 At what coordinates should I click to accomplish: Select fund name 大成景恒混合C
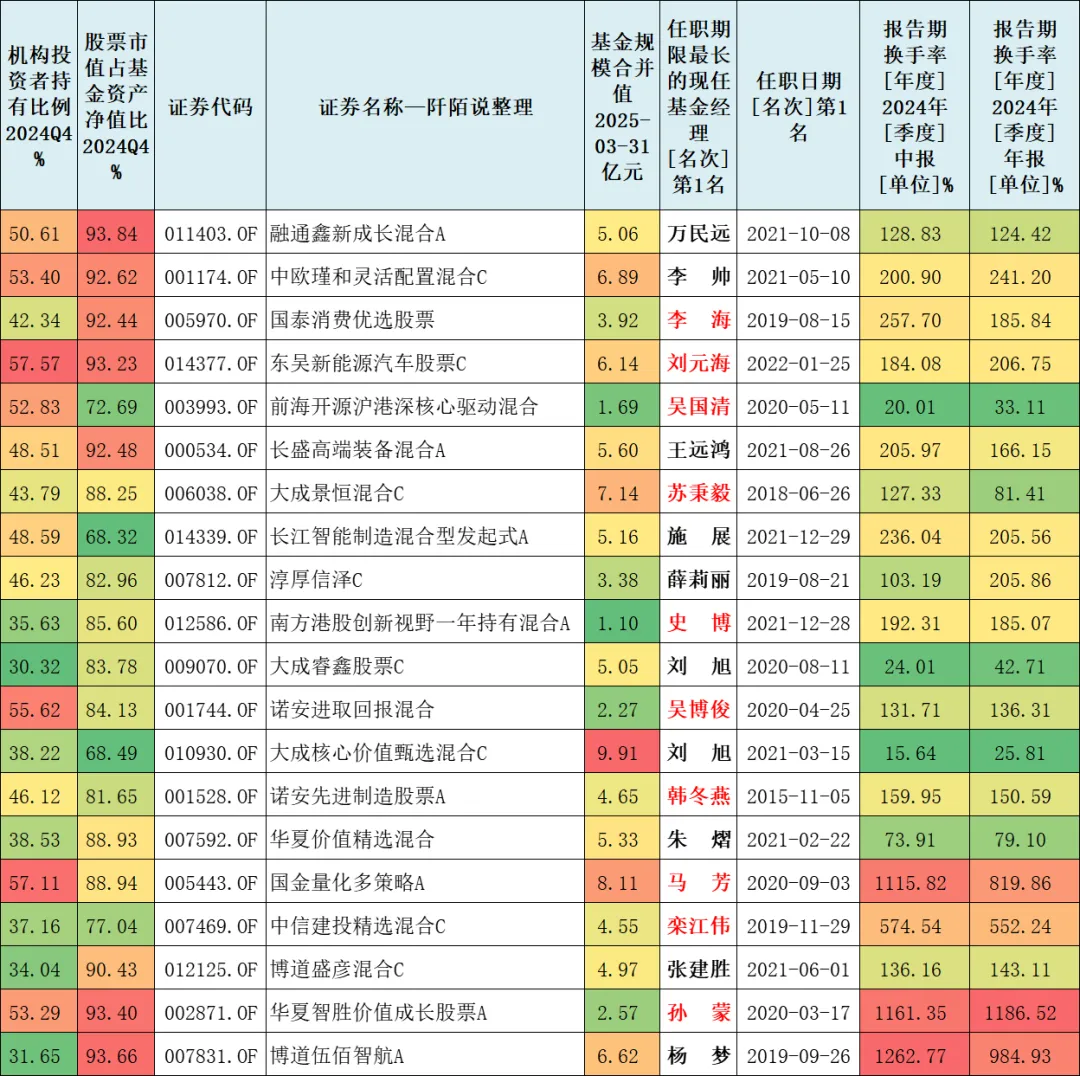click(x=337, y=493)
